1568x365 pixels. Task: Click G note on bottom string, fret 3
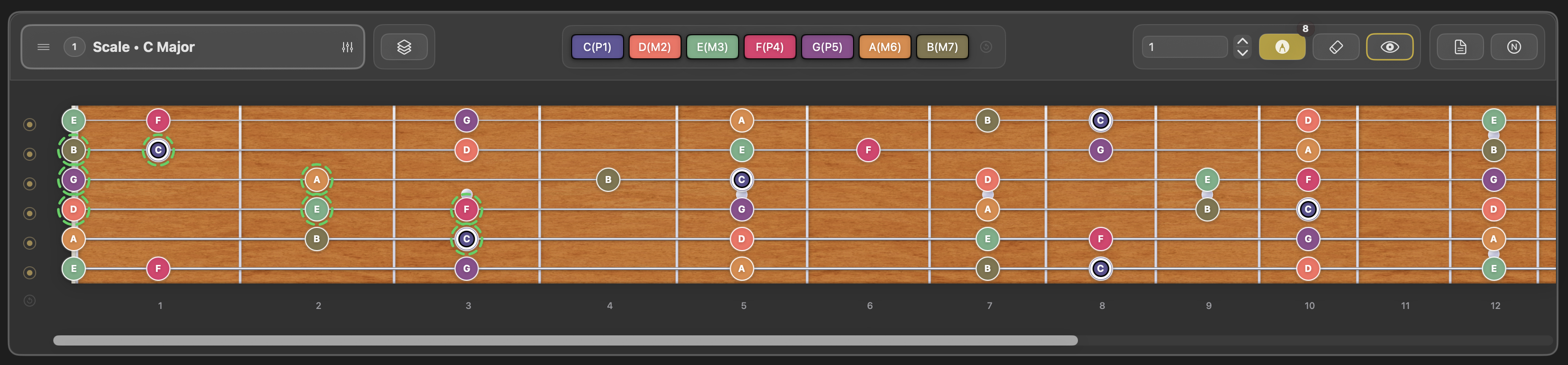pos(466,268)
